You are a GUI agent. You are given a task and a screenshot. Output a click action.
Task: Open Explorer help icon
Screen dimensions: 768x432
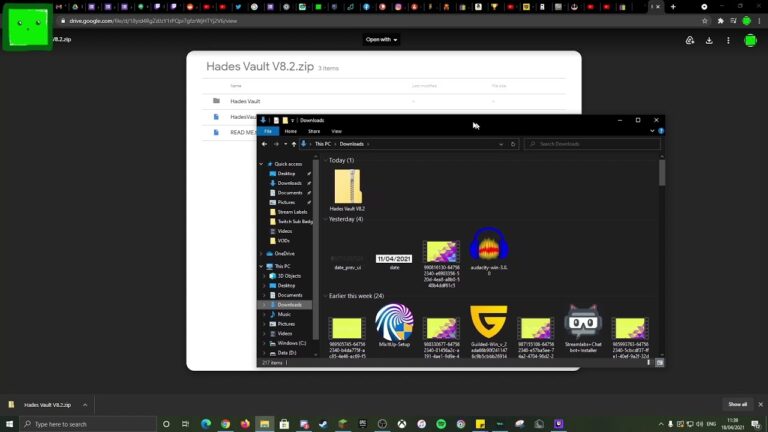(661, 131)
